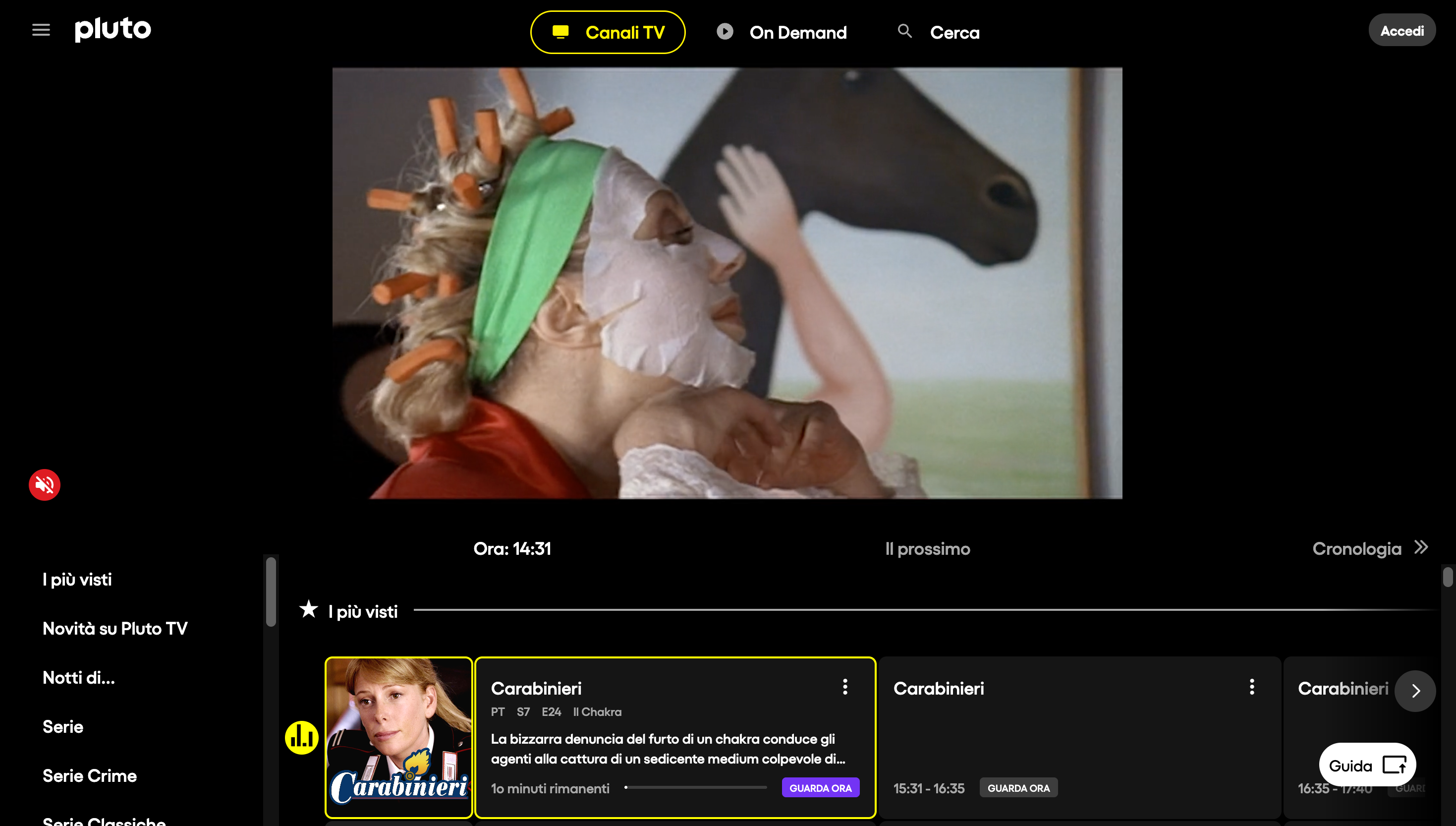The width and height of the screenshot is (1456, 826).
Task: Click the Accedi button
Action: coord(1401,30)
